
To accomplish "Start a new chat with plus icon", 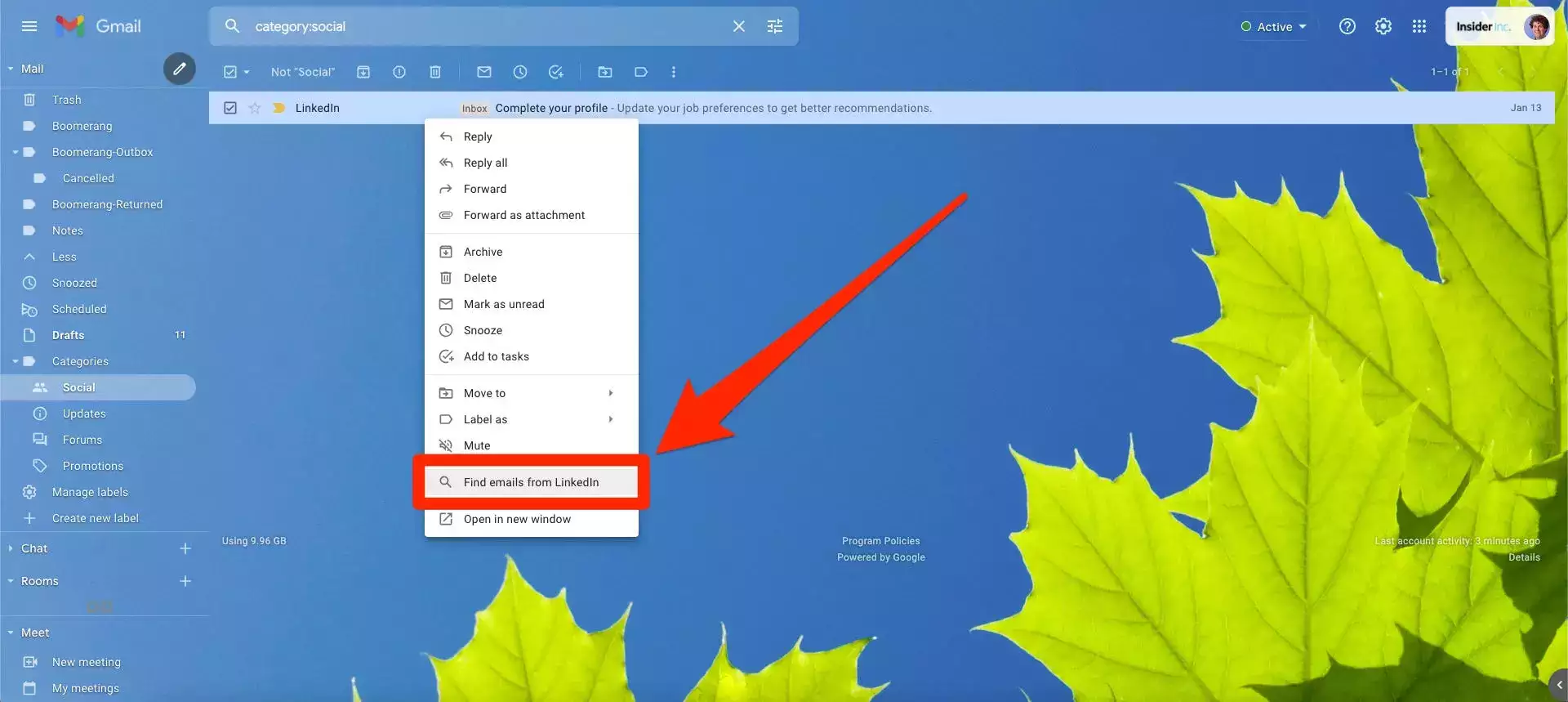I will click(185, 548).
